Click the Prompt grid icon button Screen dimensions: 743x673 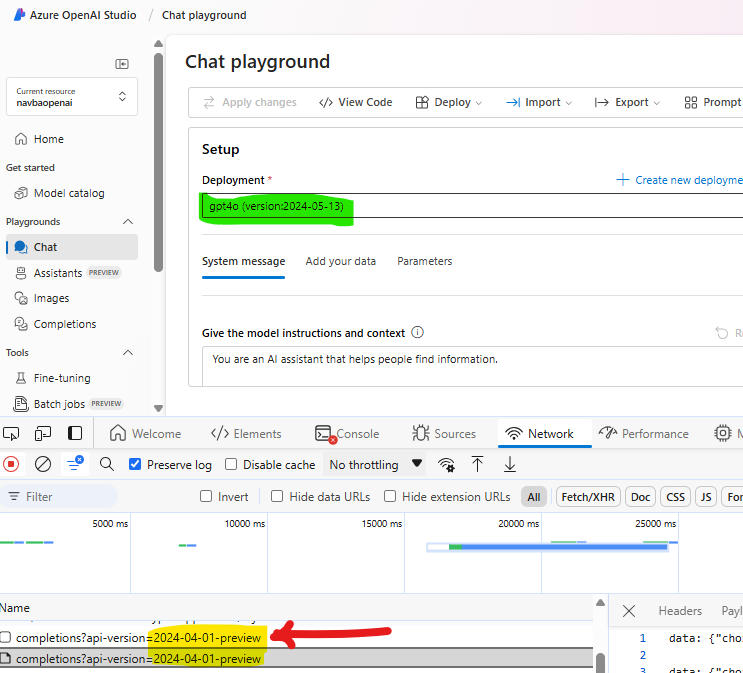pyautogui.click(x=713, y=102)
